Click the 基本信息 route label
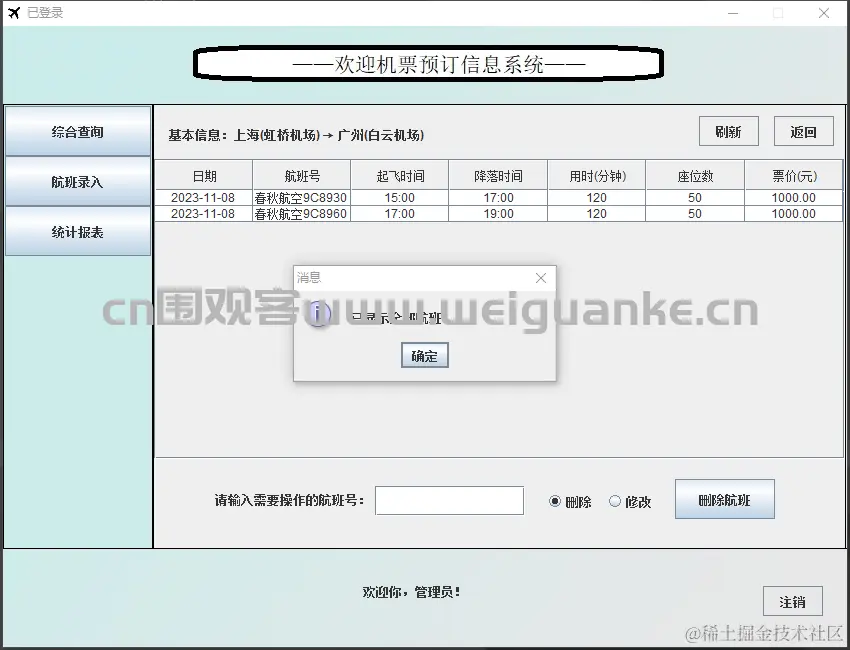The width and height of the screenshot is (850, 650). (x=296, y=135)
